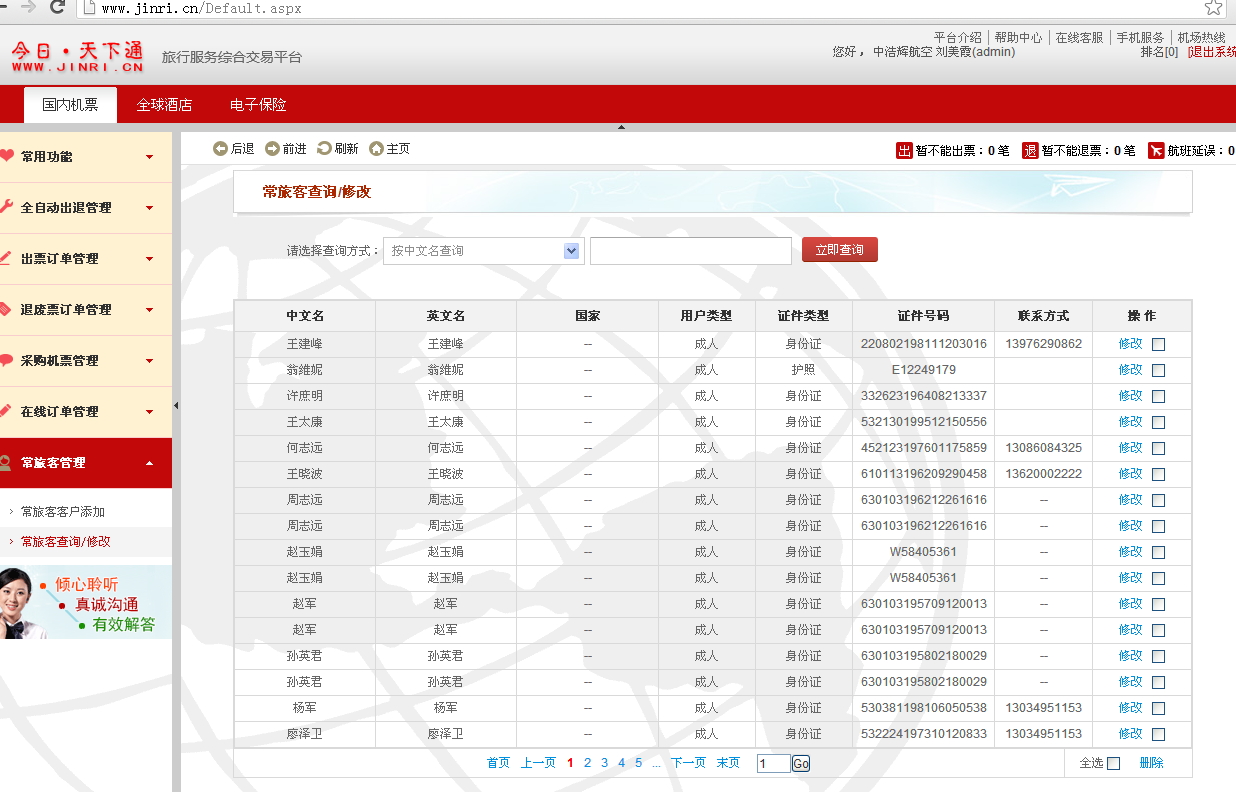
Task: Tick the checkbox for 翁維妮 row
Action: (1158, 370)
